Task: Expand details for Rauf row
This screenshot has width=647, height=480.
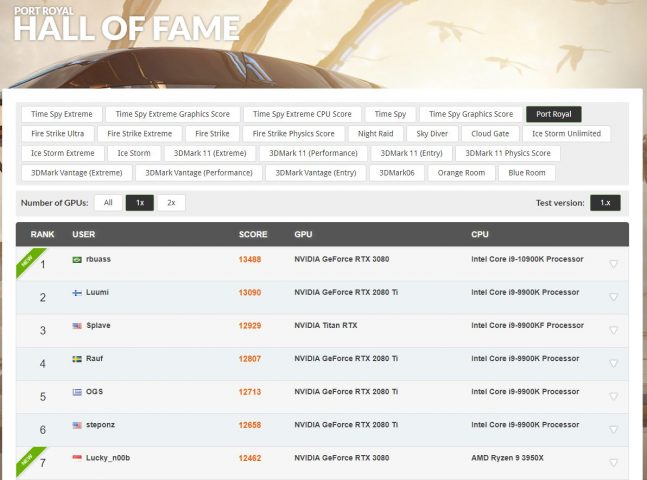Action: 613,363
